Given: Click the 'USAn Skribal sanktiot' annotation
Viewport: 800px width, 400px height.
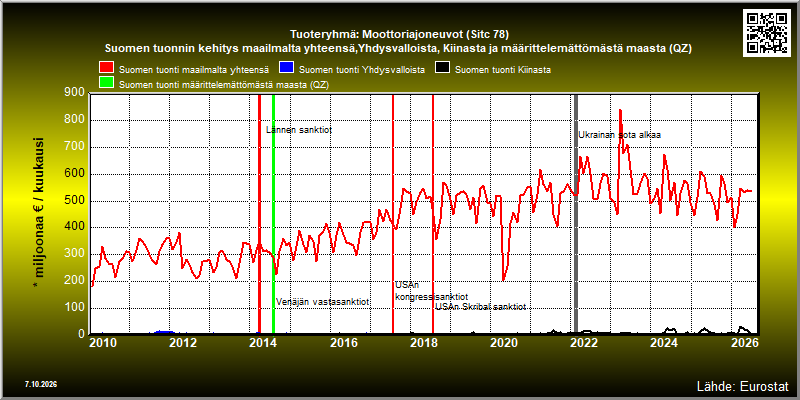Looking at the screenshot, I should (x=481, y=307).
